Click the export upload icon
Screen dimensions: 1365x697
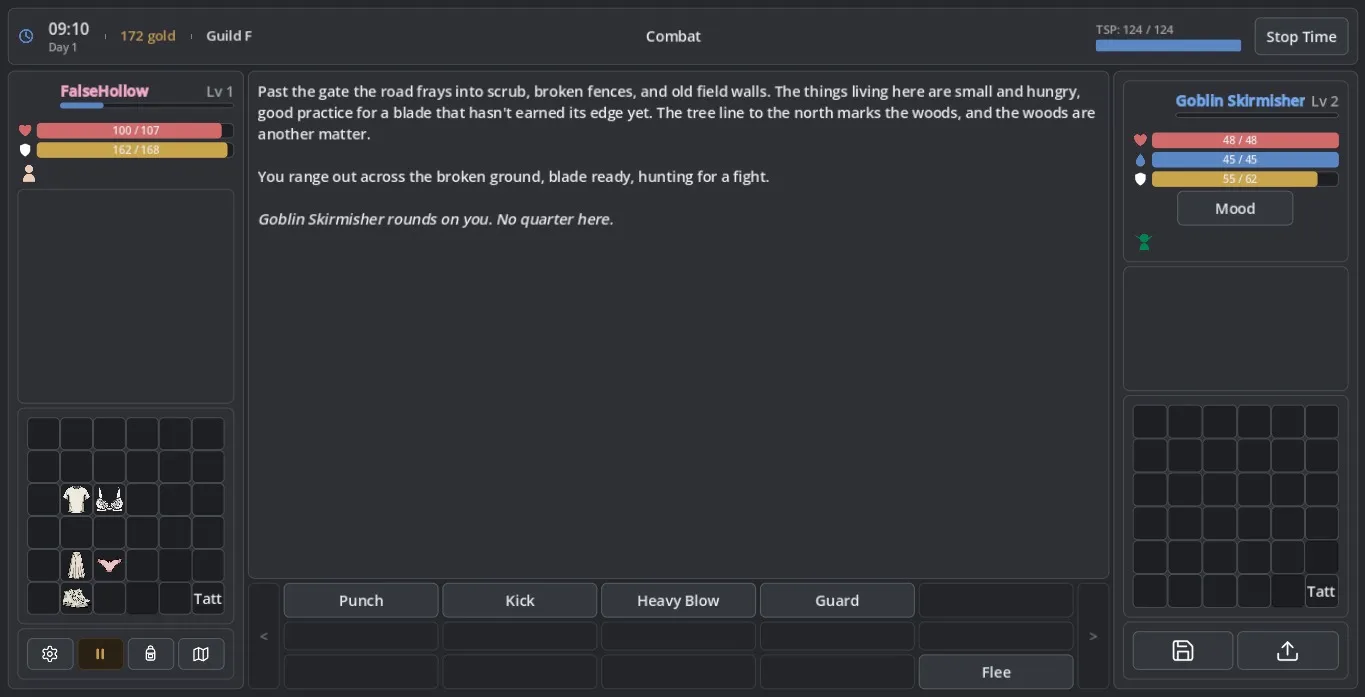(x=1288, y=651)
